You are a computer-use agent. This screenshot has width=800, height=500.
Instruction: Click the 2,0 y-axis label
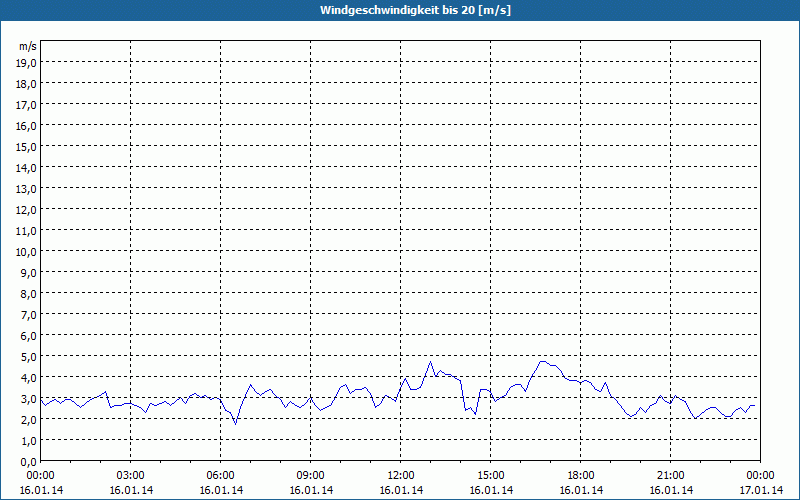click(x=30, y=419)
